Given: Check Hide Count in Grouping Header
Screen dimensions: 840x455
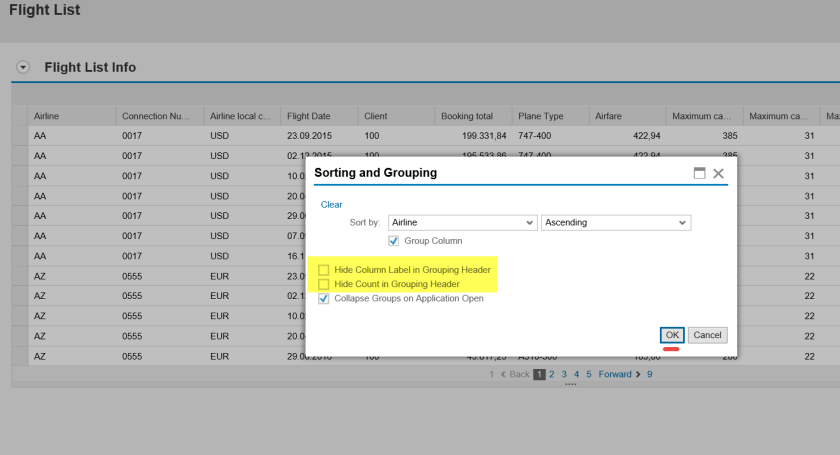Looking at the screenshot, I should [x=324, y=284].
